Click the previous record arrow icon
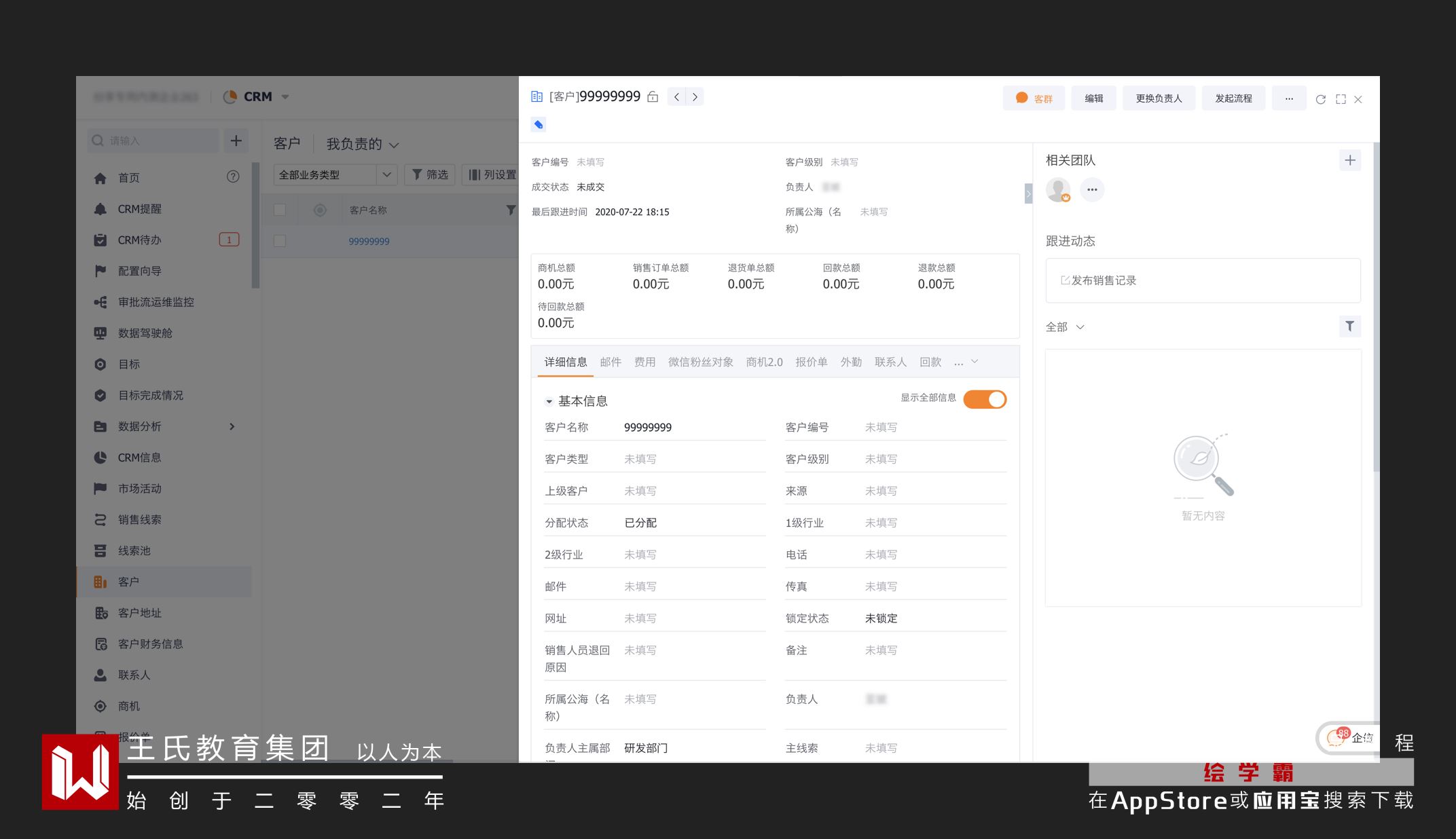 676,97
